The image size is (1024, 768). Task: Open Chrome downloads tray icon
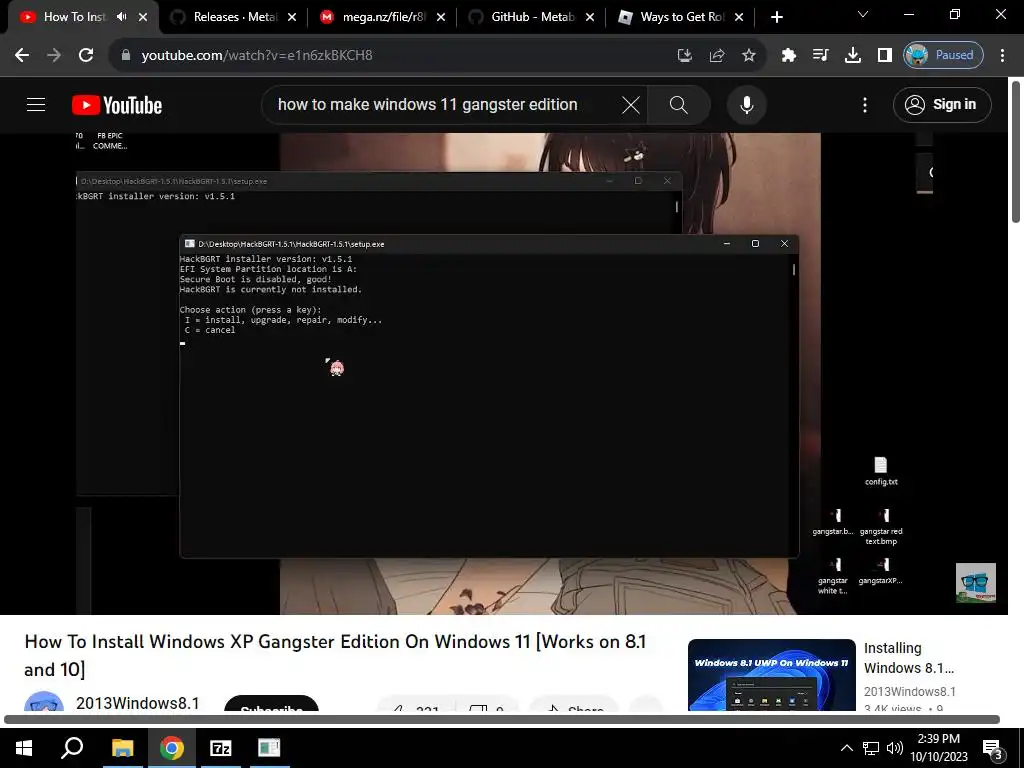852,56
